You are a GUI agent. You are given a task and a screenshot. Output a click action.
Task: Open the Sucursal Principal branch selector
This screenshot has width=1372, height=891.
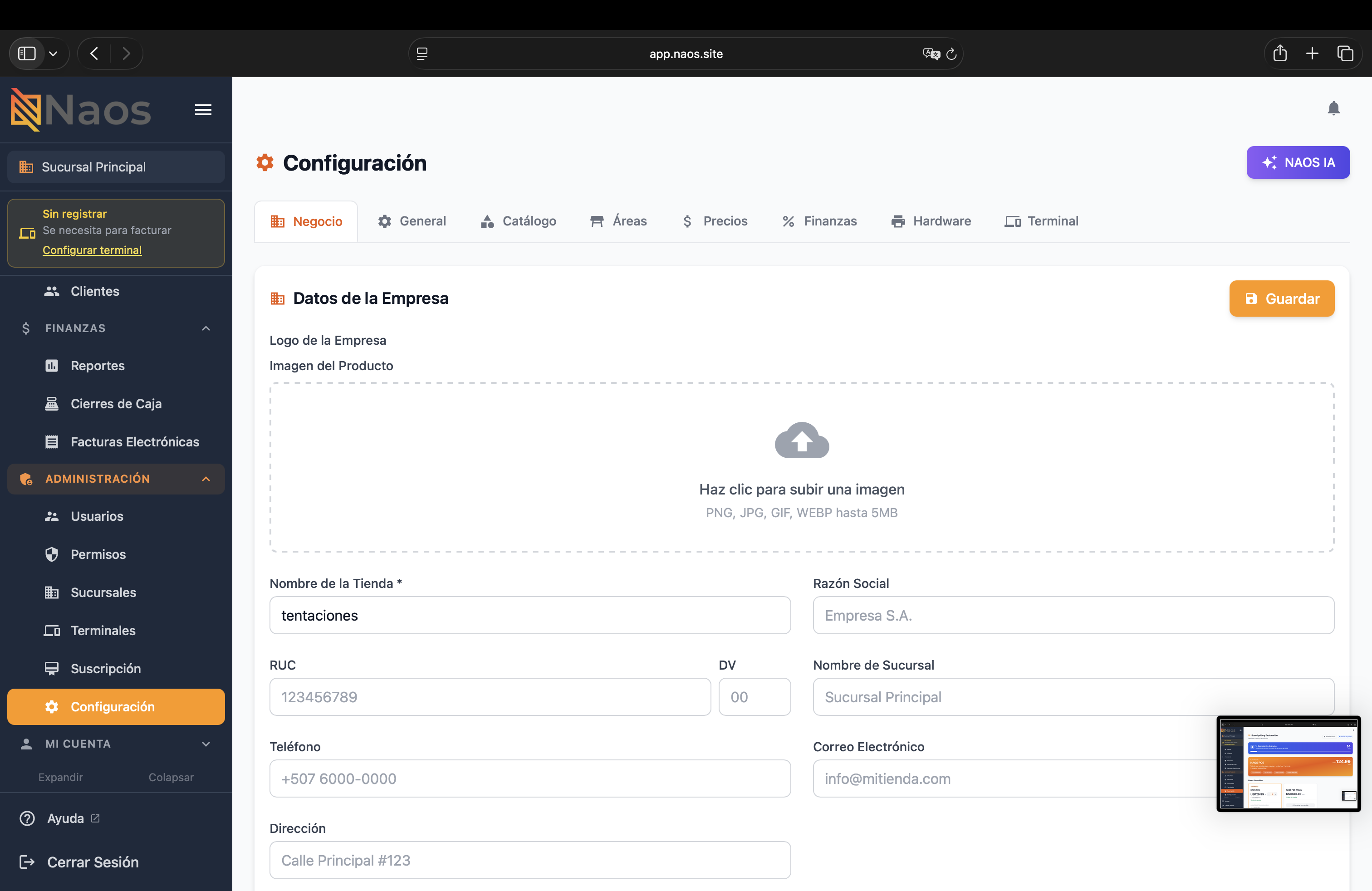(116, 166)
